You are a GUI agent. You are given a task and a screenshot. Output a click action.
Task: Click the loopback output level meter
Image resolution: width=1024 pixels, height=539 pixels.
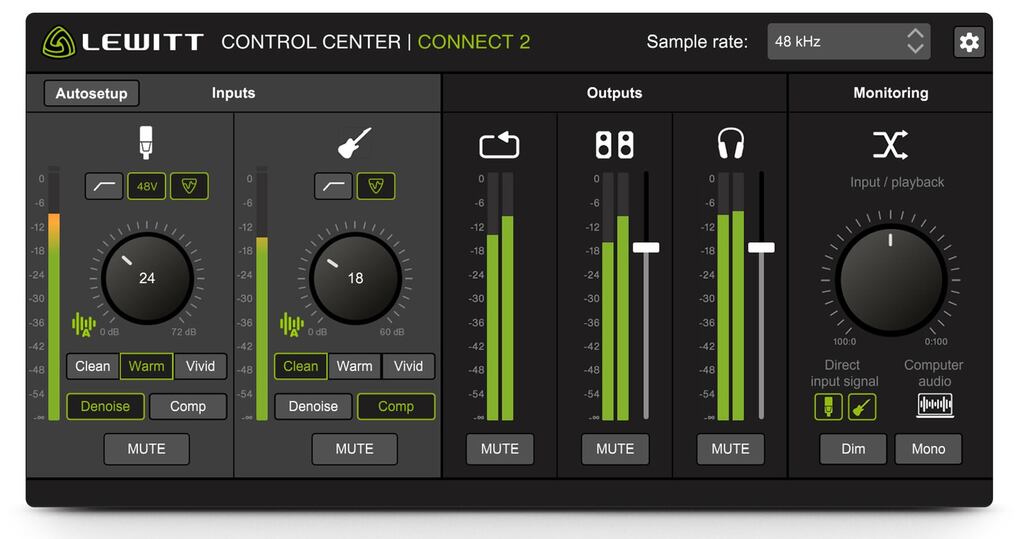(500, 296)
